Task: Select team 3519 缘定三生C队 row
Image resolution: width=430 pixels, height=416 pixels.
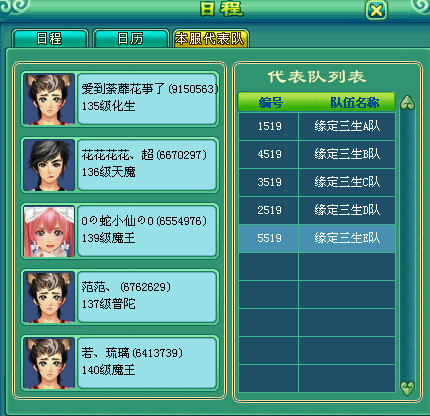Action: click(317, 182)
